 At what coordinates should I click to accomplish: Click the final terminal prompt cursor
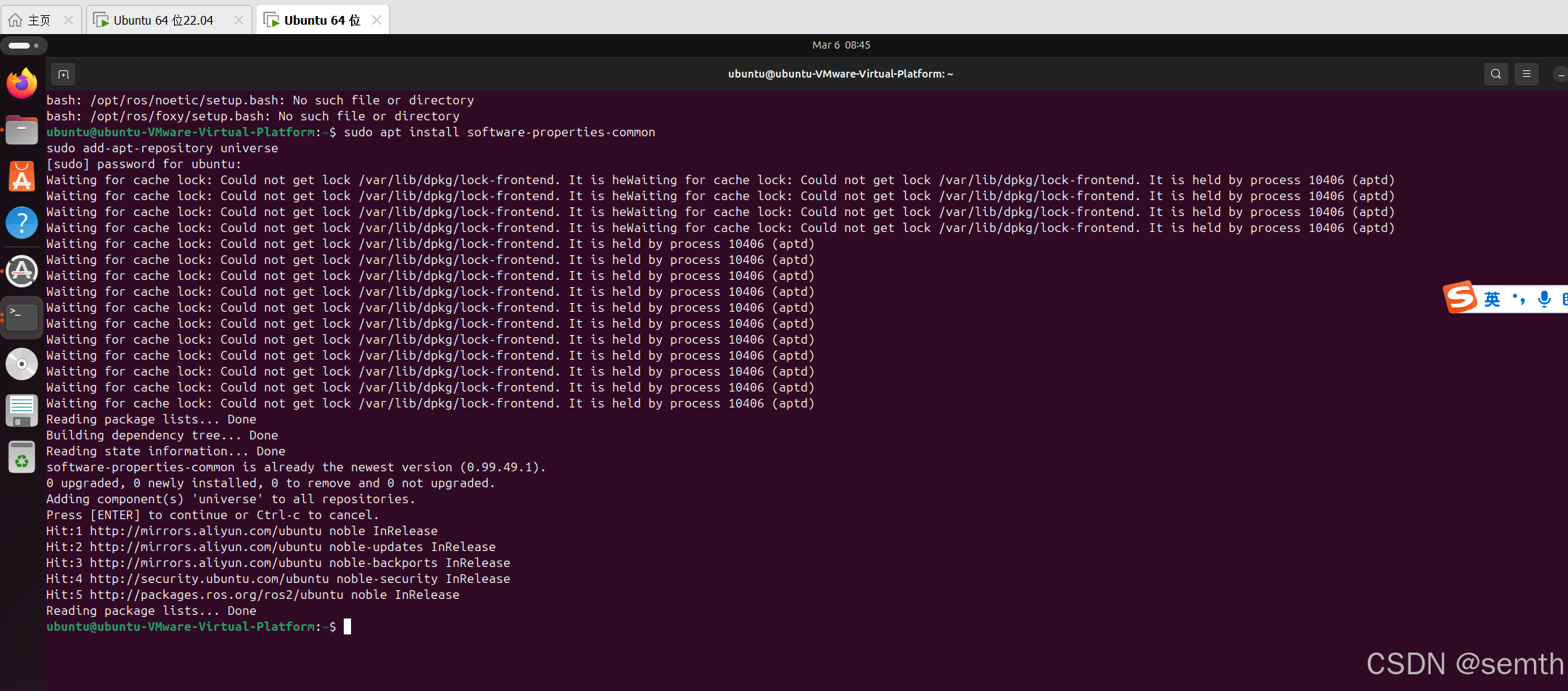347,626
